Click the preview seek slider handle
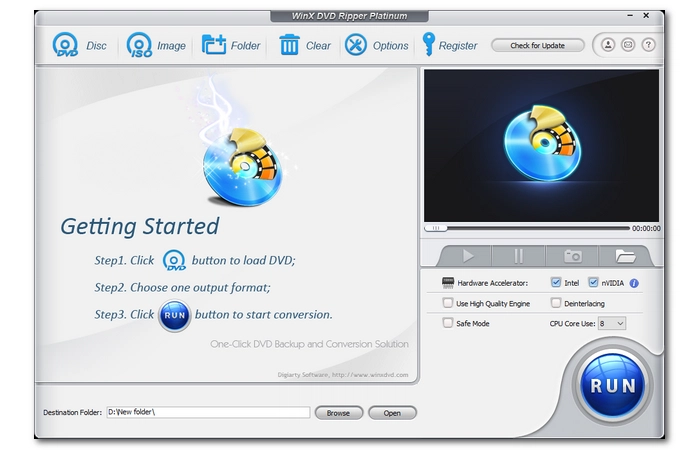 436,228
